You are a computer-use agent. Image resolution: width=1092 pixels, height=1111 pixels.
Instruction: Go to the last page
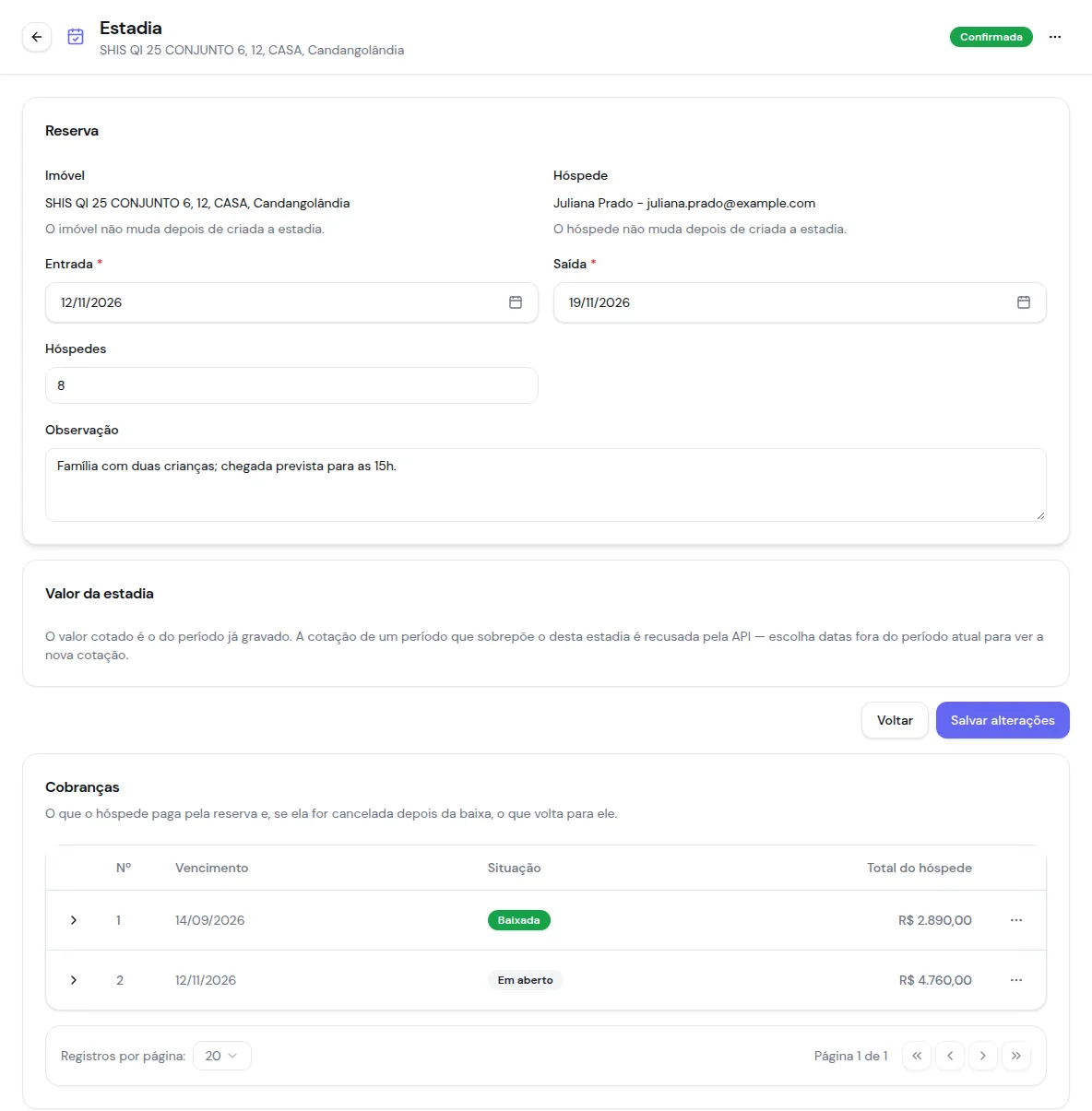[1016, 1056]
